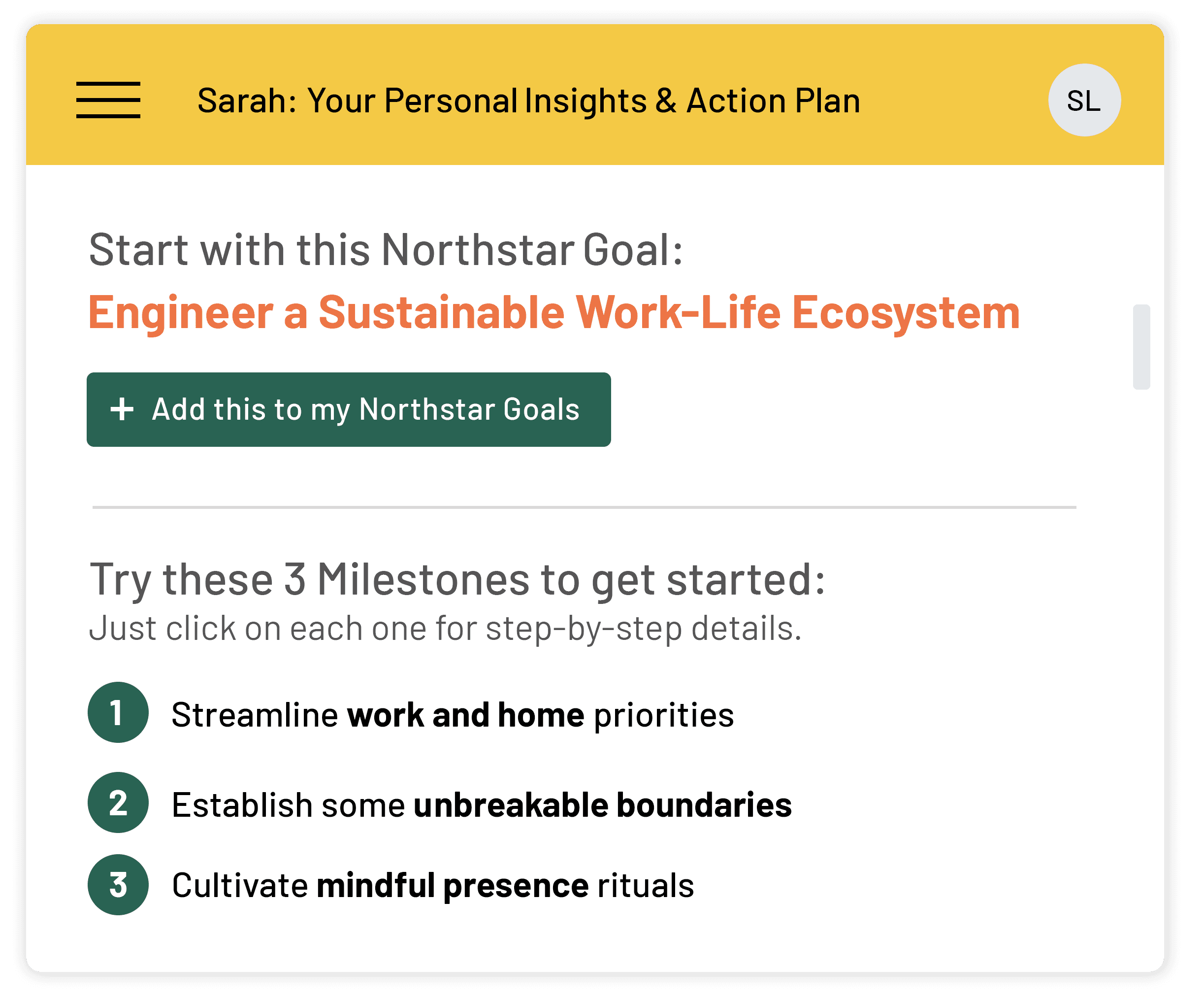
Task: Click the vertical scrollbar thumb
Action: tap(1141, 347)
